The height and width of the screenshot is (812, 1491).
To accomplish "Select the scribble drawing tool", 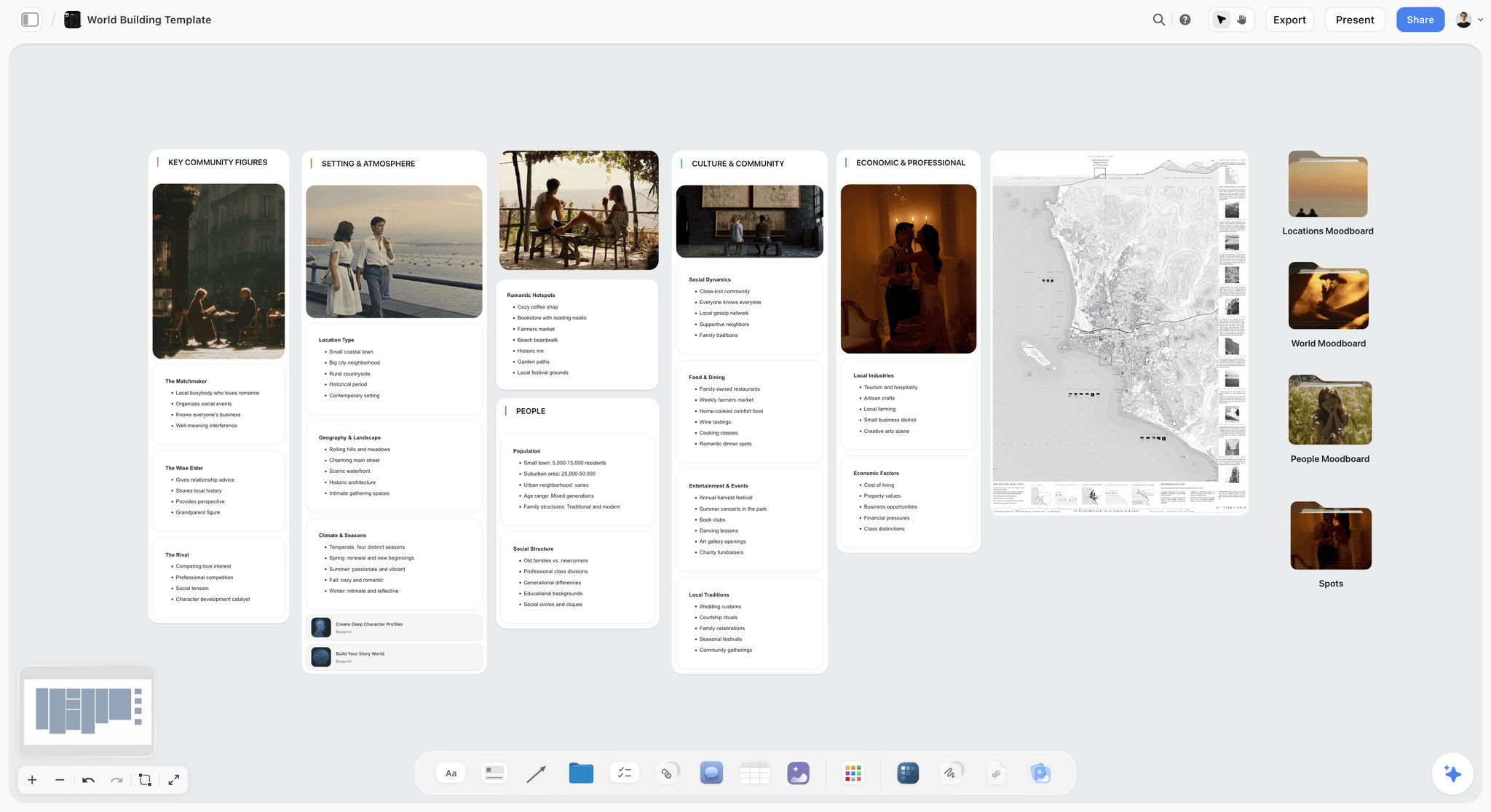I will click(x=951, y=773).
